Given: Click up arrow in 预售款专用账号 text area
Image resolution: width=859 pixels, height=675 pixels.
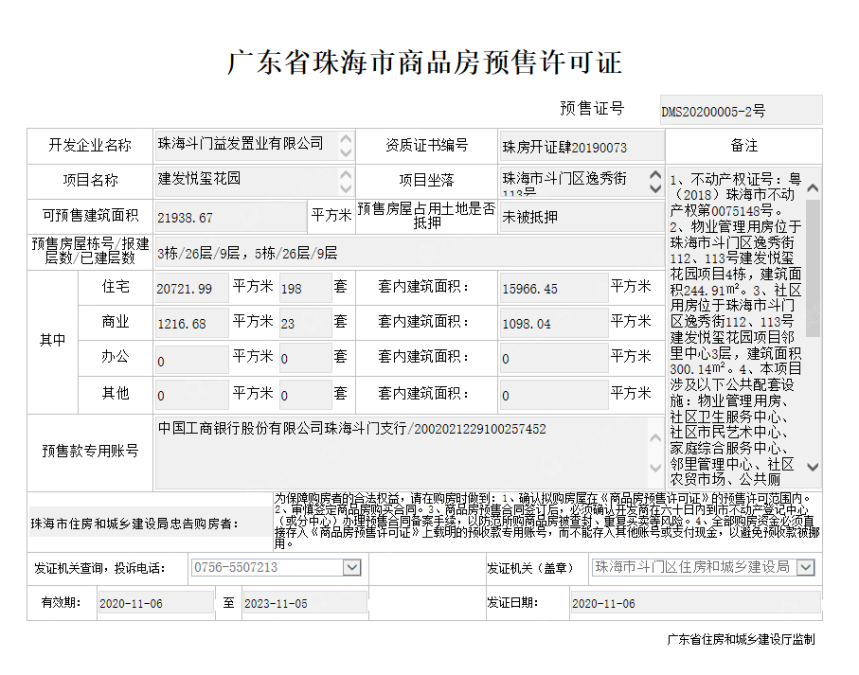Looking at the screenshot, I should pos(655,438).
